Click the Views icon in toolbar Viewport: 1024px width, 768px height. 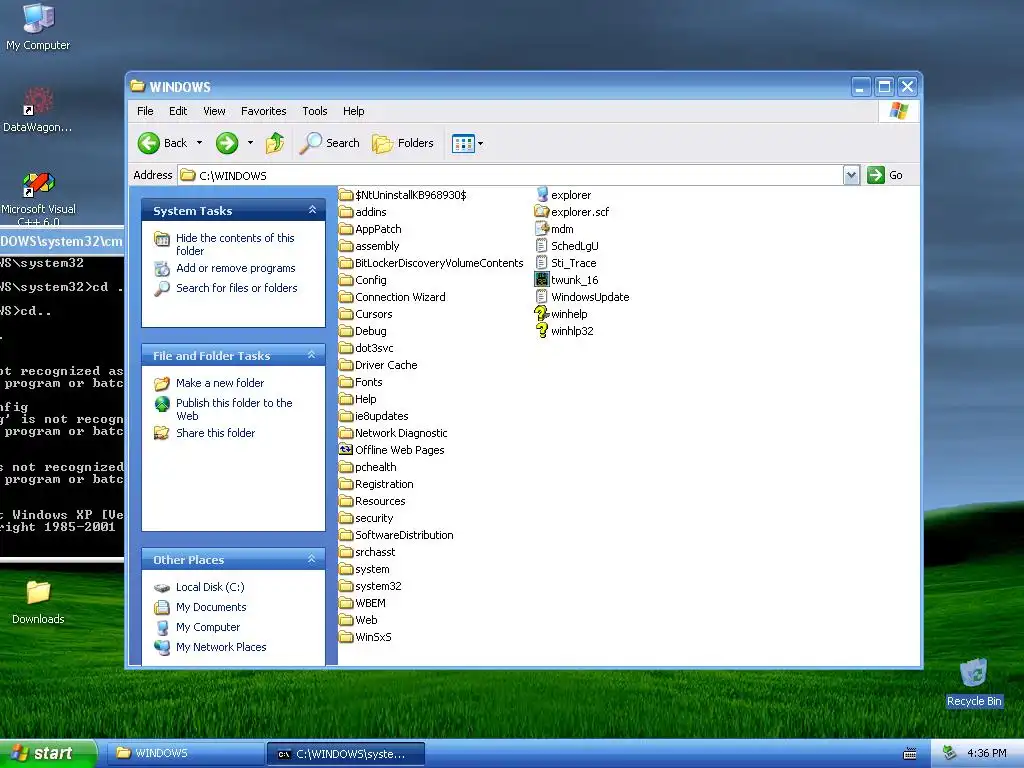coord(463,144)
